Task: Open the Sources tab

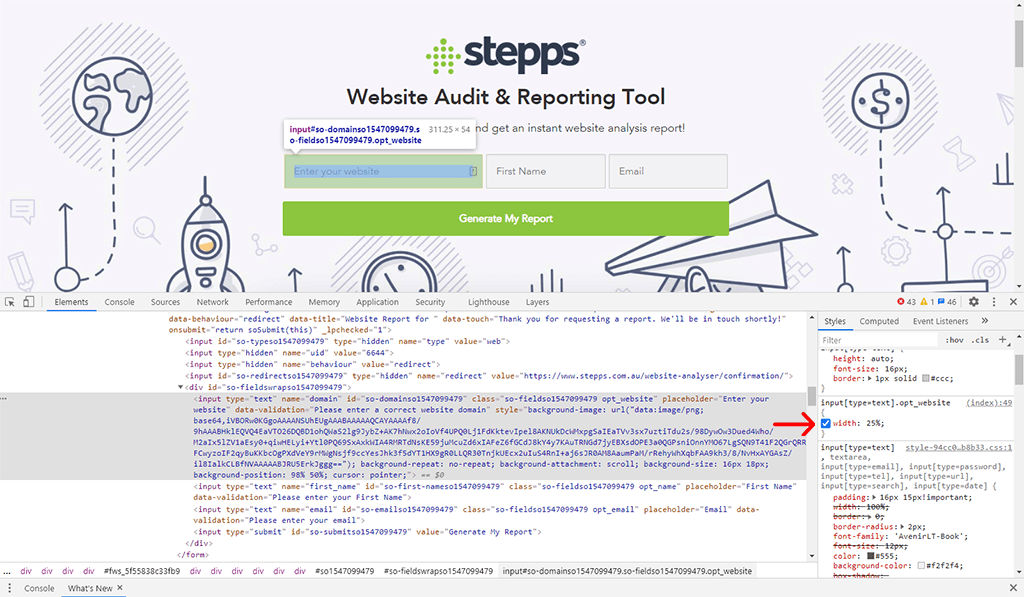Action: coord(165,302)
